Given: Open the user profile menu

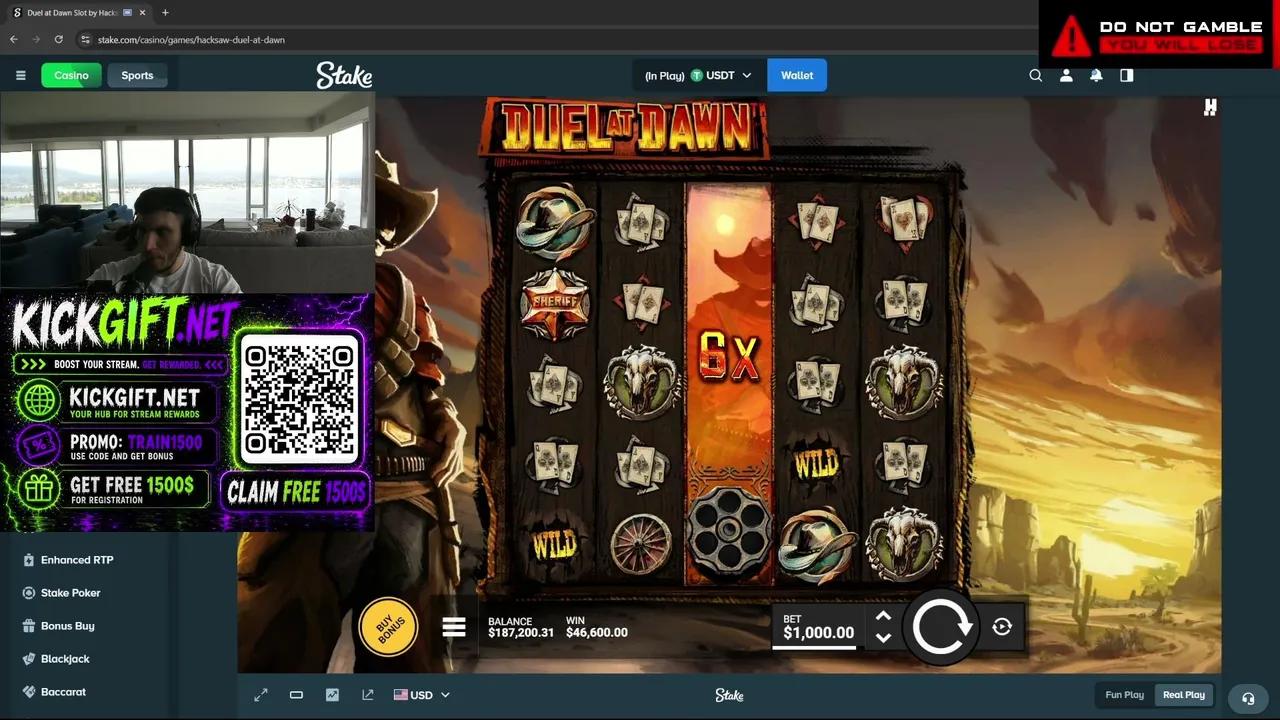Looking at the screenshot, I should (1066, 75).
